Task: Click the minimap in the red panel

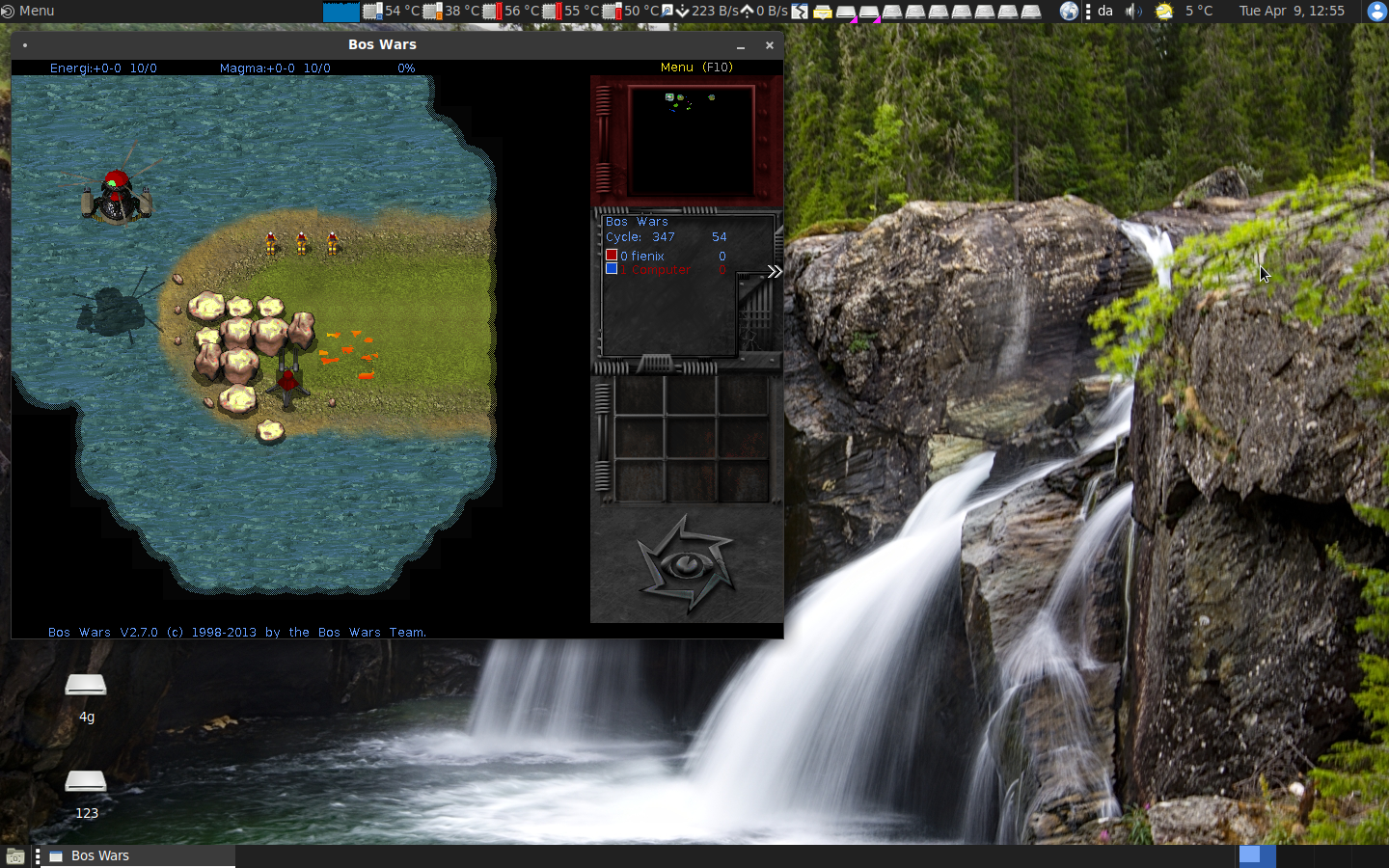Action: pyautogui.click(x=690, y=140)
